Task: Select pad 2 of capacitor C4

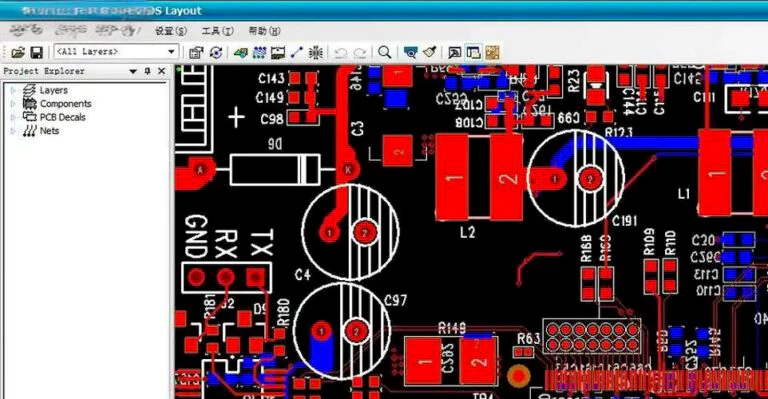Action: point(364,233)
